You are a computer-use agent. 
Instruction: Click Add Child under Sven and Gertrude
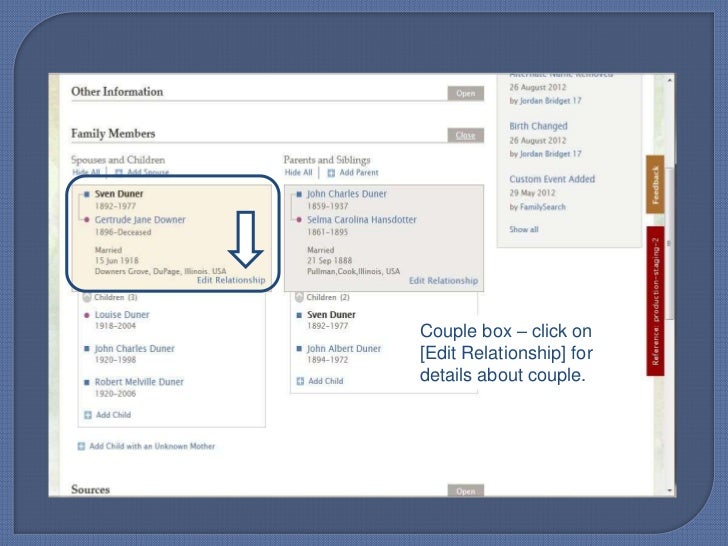(113, 415)
